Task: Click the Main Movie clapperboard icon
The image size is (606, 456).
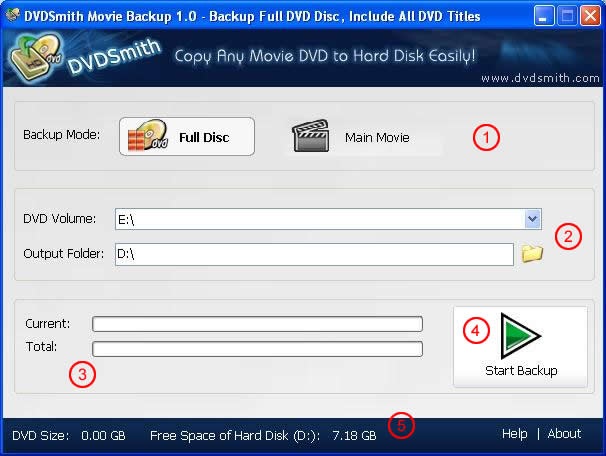Action: [x=311, y=136]
